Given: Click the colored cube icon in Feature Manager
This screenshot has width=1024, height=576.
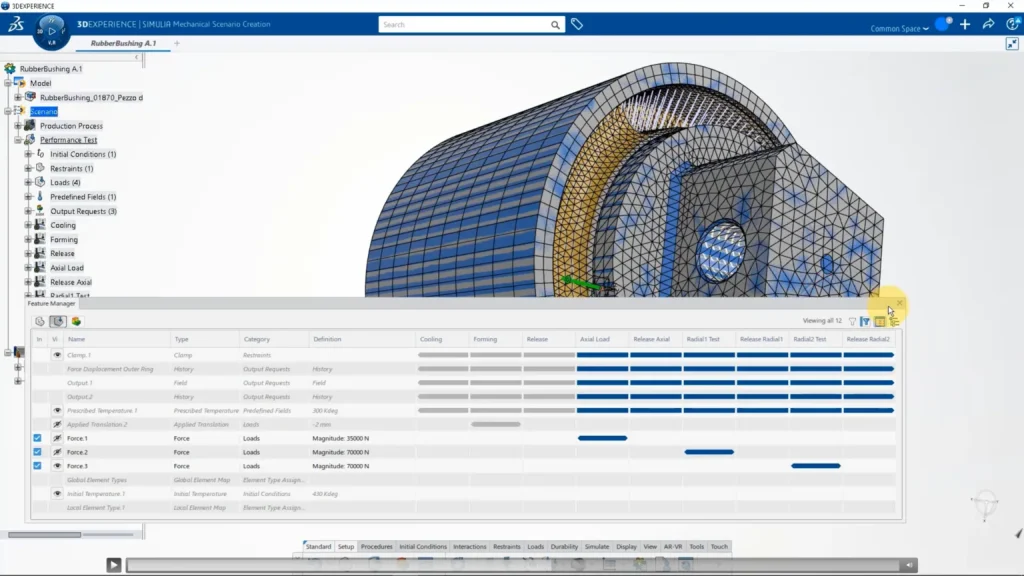Looking at the screenshot, I should [76, 321].
